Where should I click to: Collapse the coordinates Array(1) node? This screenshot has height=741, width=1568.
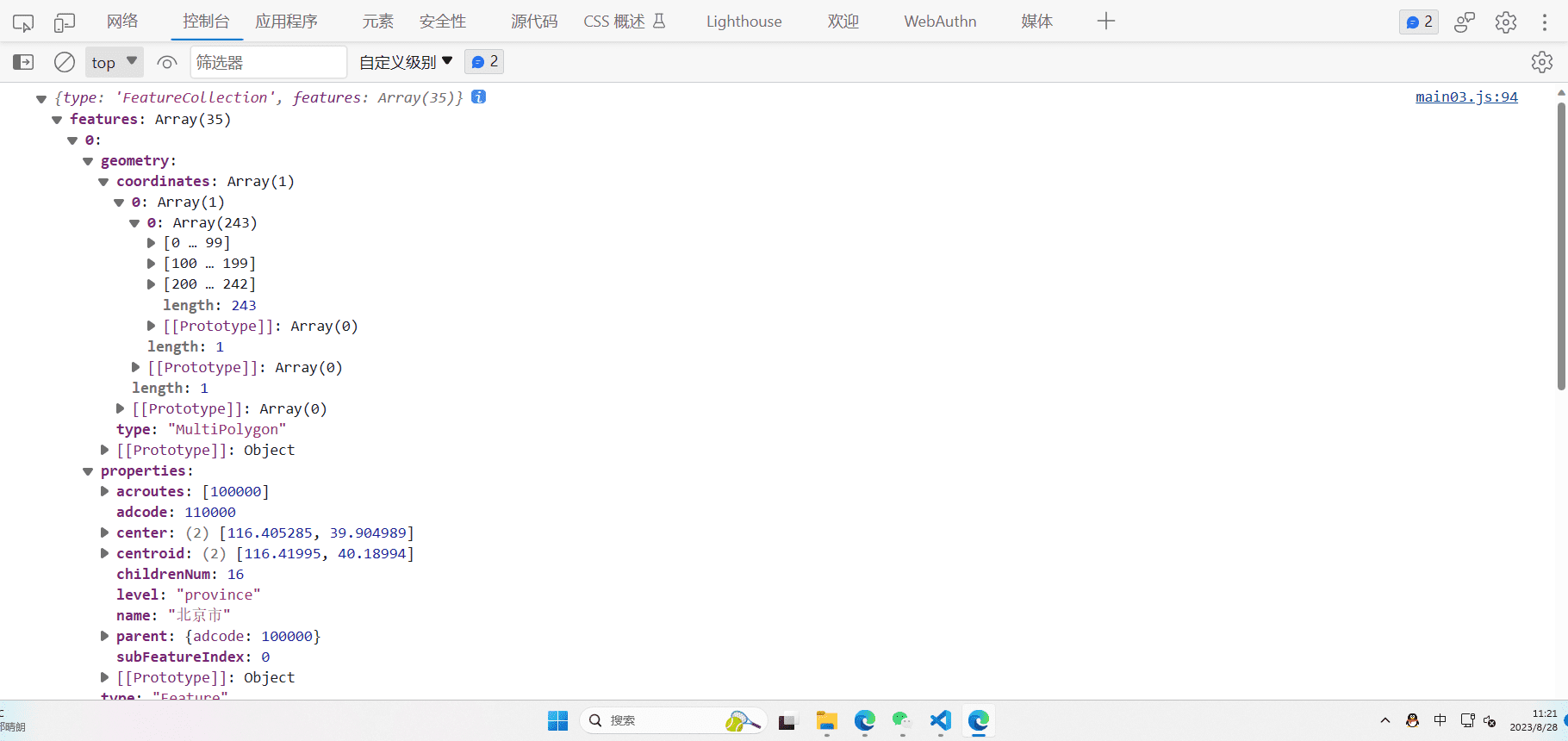click(103, 182)
